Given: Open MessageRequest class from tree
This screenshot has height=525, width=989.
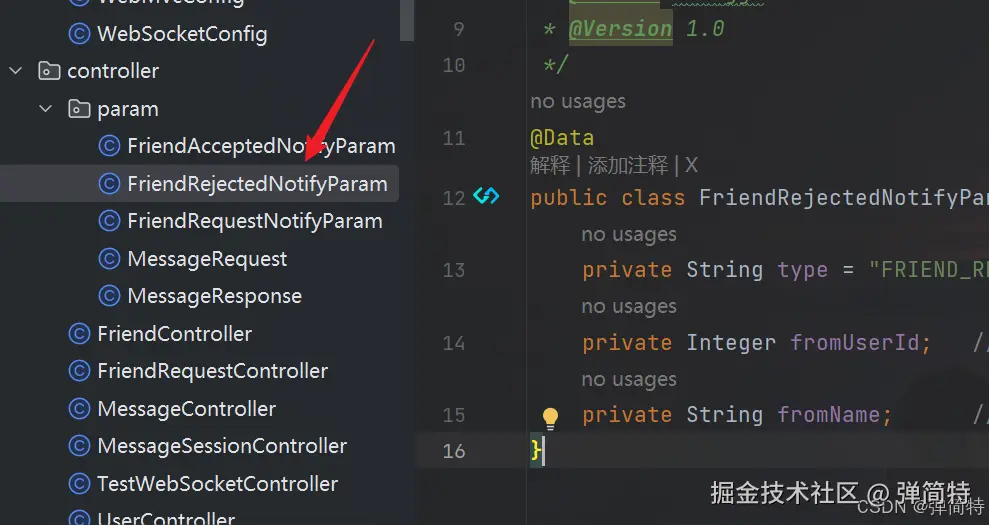Looking at the screenshot, I should (x=207, y=259).
